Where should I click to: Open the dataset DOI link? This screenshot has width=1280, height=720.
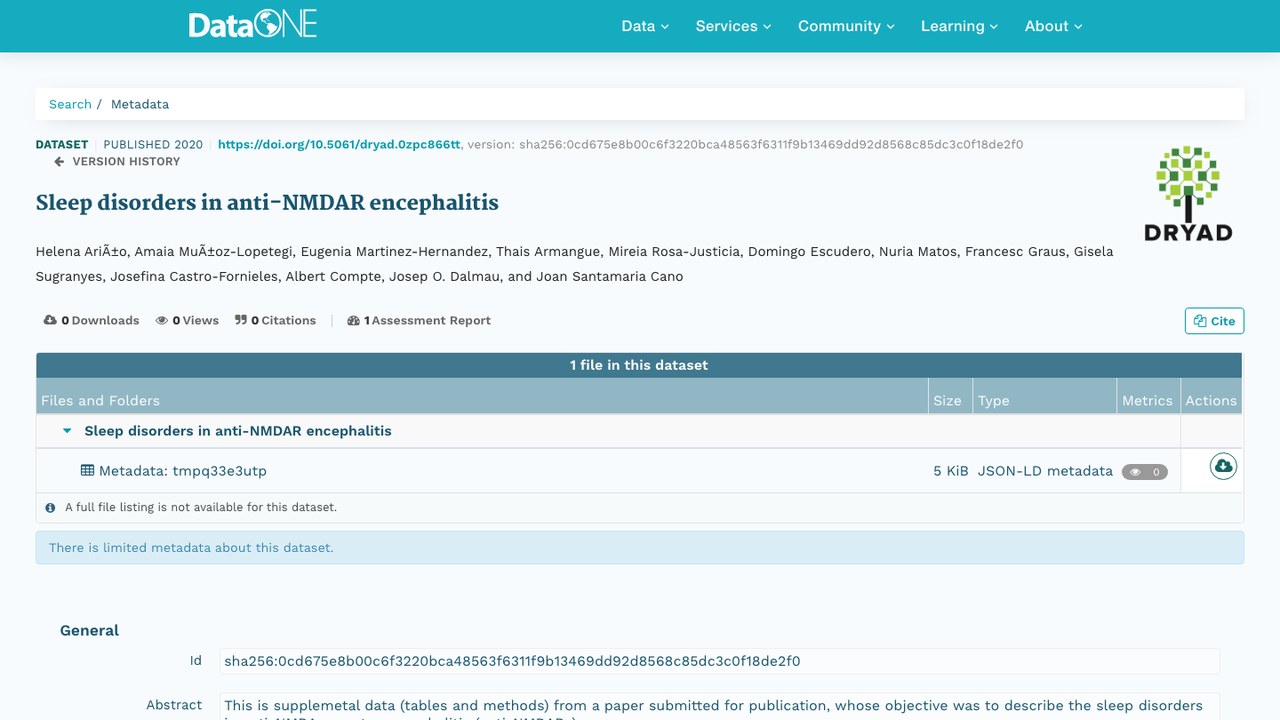339,144
